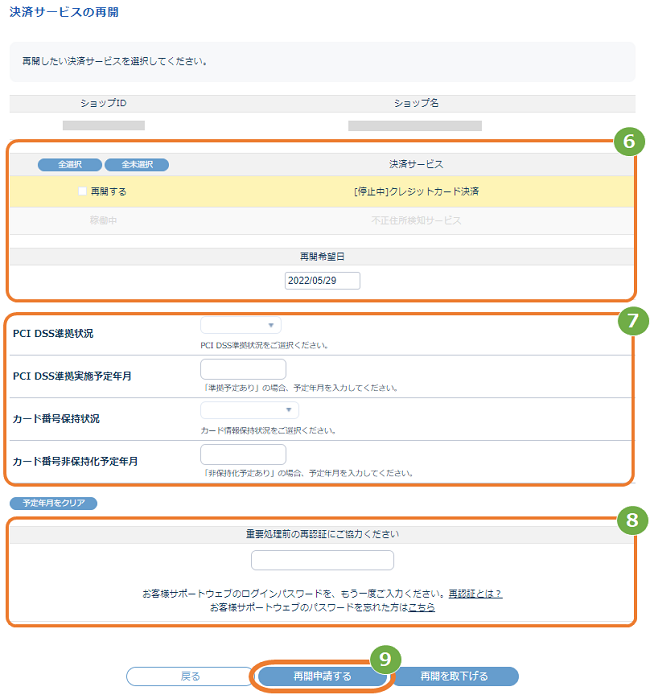This screenshot has height=699, width=650.
Task: Check the 再開する checkbox
Action: tap(82, 191)
